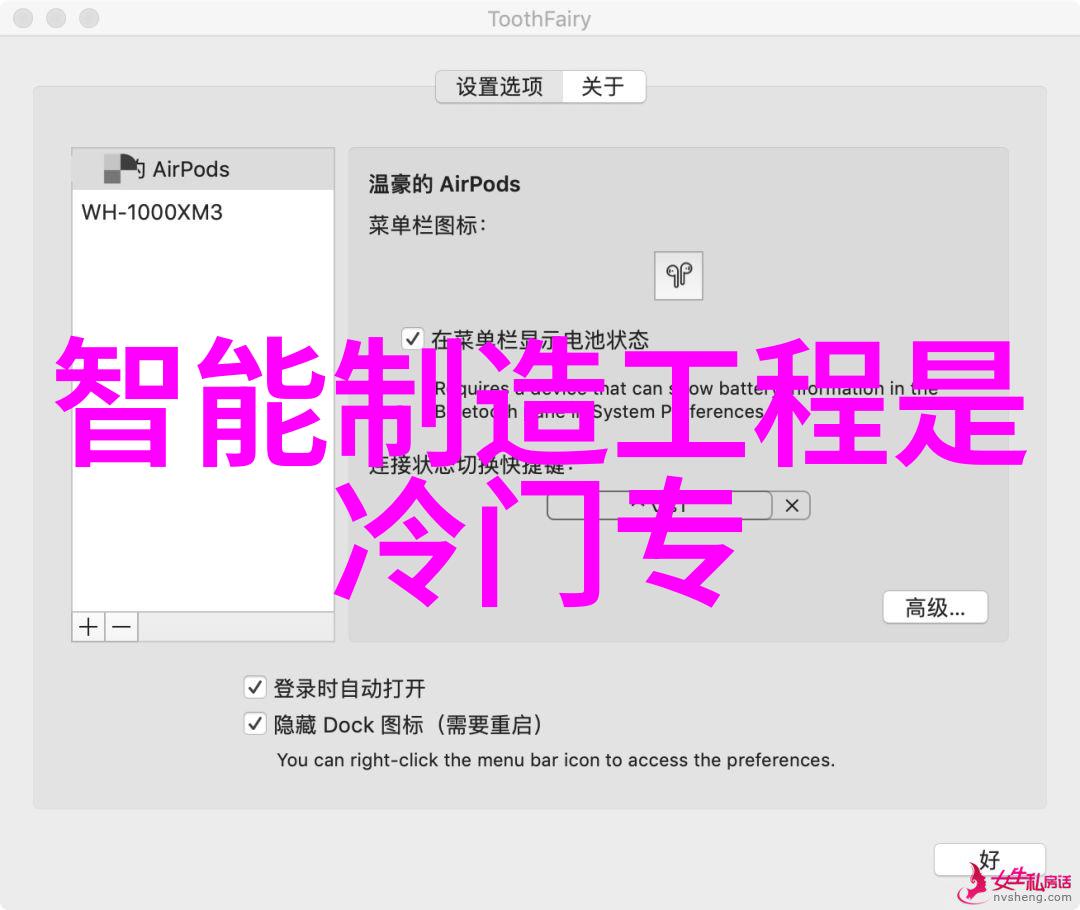Remove the selected device with minus
This screenshot has height=910, width=1080.
(x=122, y=627)
